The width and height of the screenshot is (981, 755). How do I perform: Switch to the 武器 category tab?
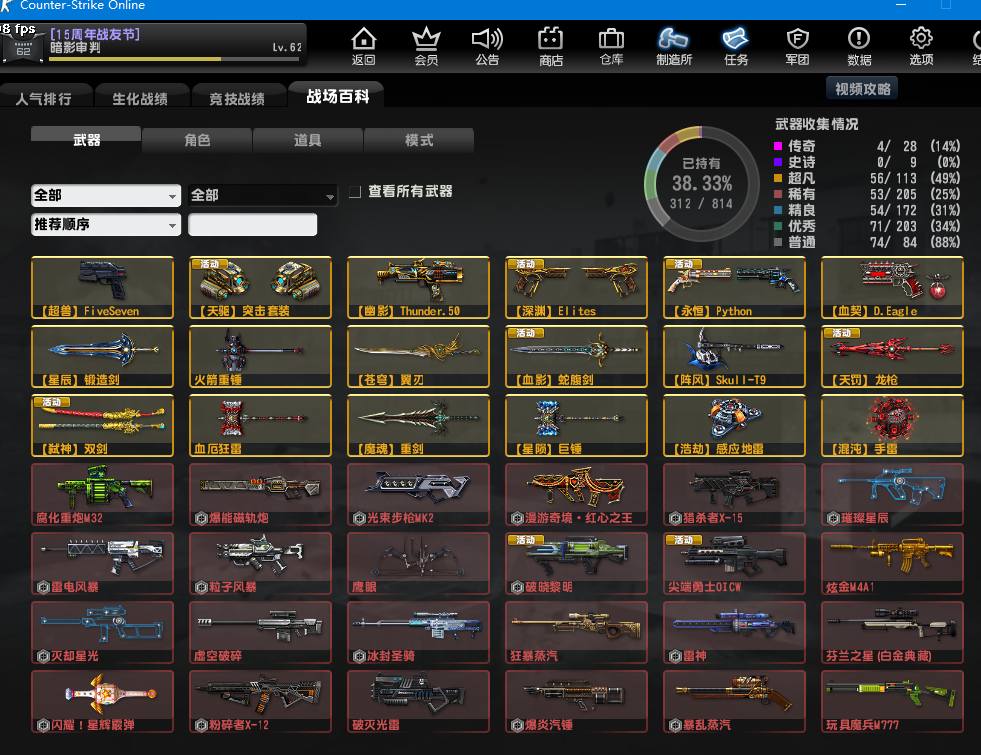tap(86, 139)
